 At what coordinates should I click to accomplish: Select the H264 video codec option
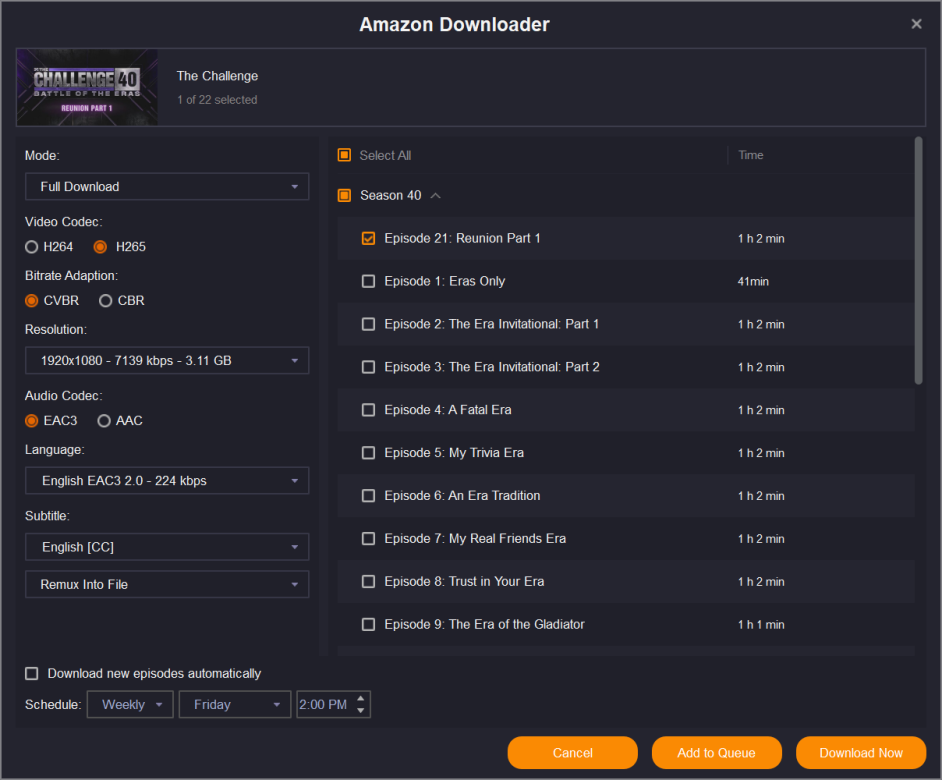pyautogui.click(x=32, y=247)
